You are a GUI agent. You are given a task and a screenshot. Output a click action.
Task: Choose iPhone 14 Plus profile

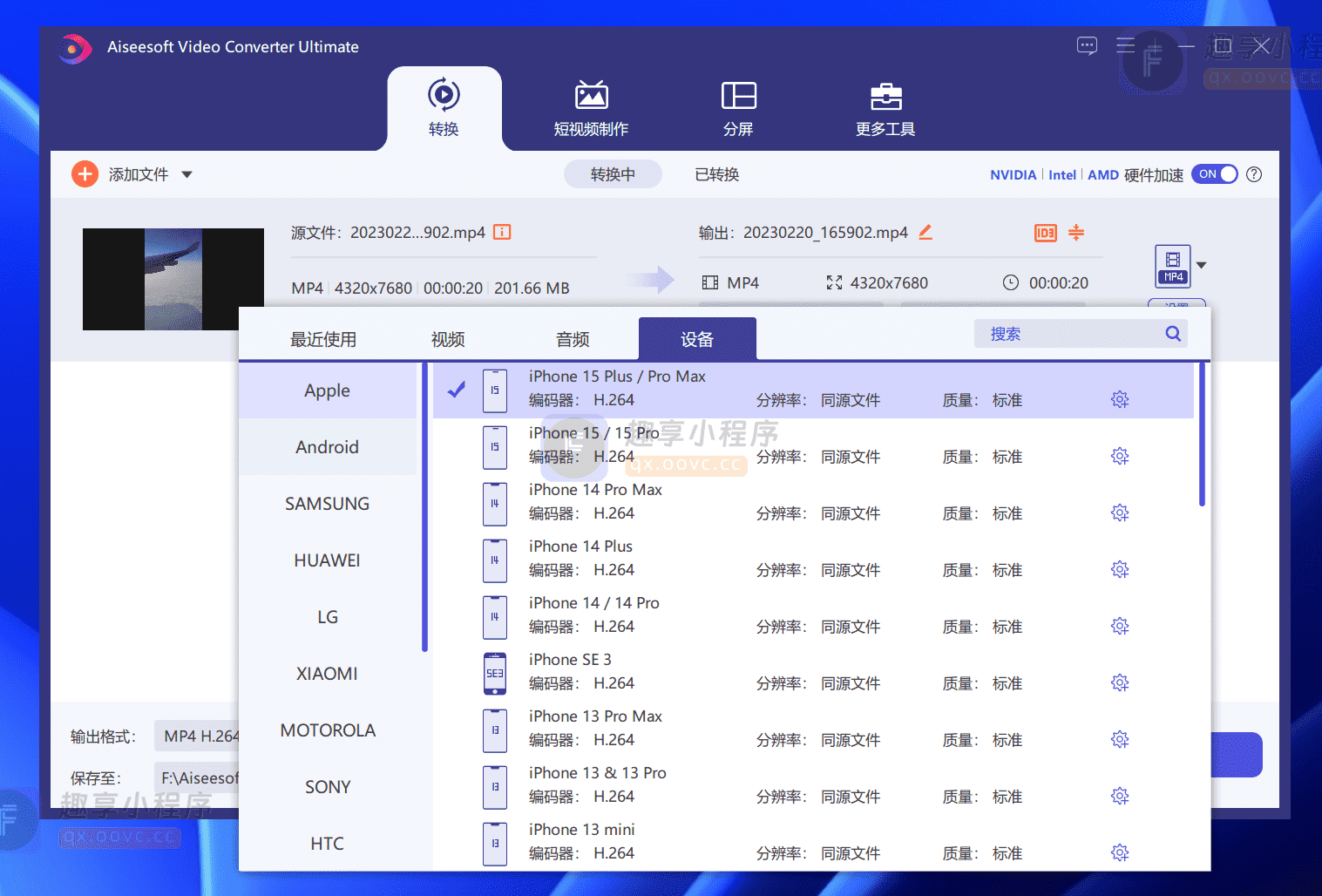coord(813,560)
